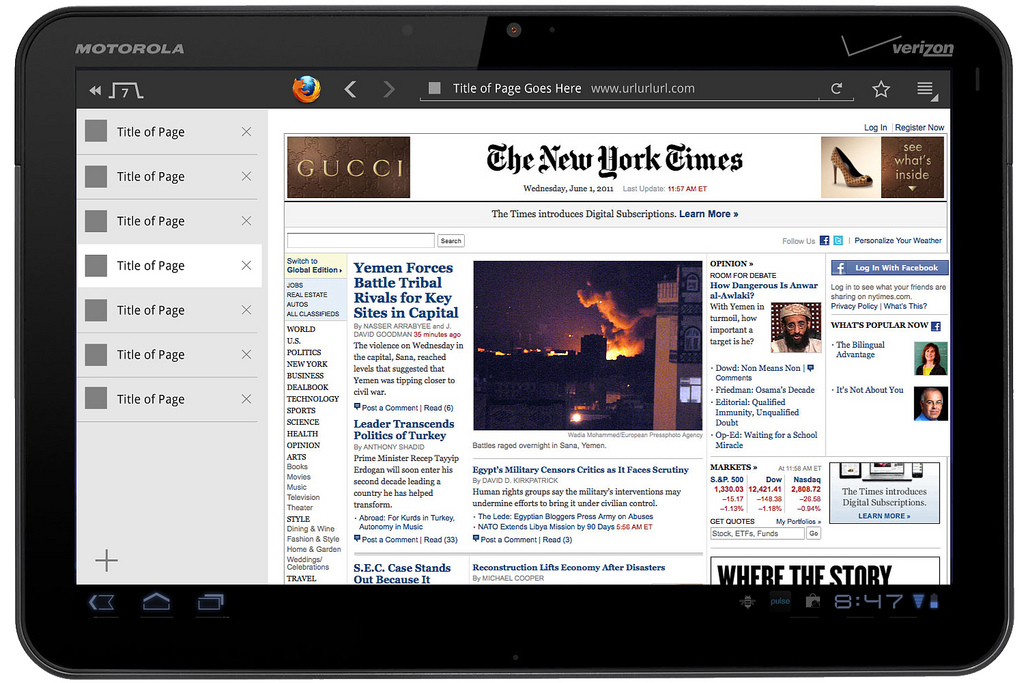
Task: Close the highlighted Title of Page tab
Action: click(x=246, y=265)
